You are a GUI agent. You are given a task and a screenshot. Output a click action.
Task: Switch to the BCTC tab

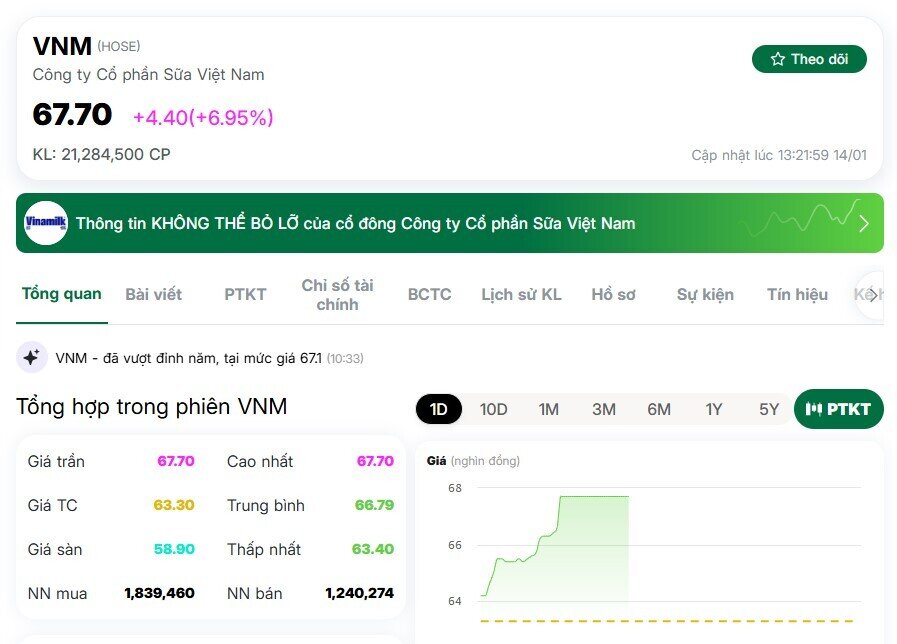pos(428,294)
